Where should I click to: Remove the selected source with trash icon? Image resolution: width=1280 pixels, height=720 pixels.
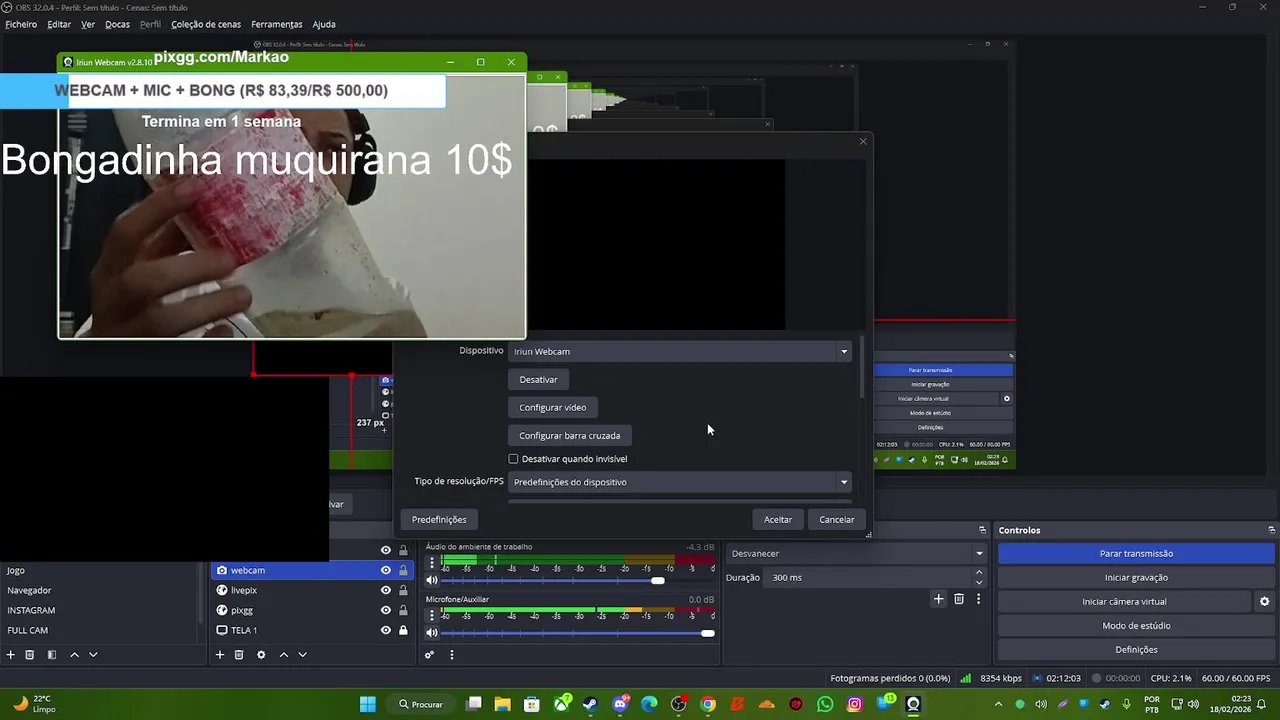[x=239, y=655]
